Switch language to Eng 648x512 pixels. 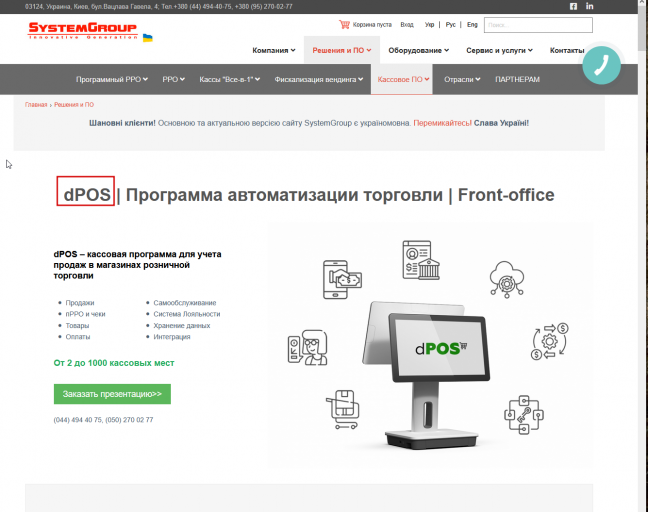(472, 25)
